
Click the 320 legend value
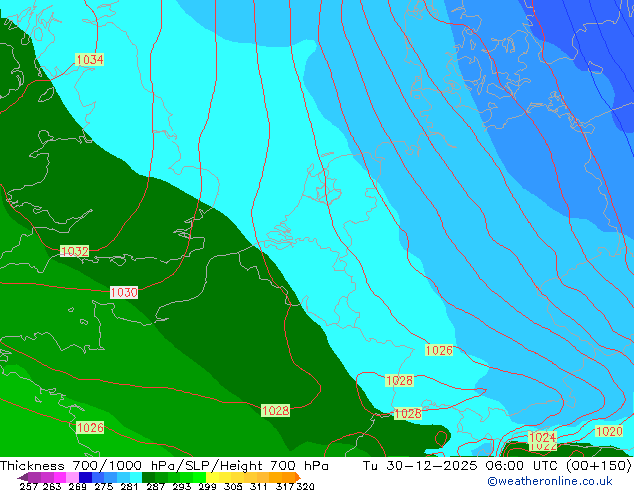[x=306, y=486]
